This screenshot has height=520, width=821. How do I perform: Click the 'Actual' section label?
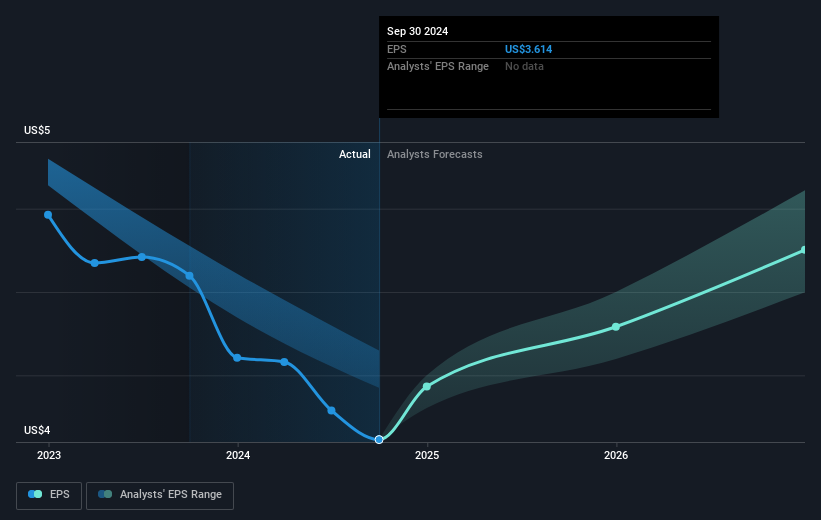pyautogui.click(x=354, y=154)
